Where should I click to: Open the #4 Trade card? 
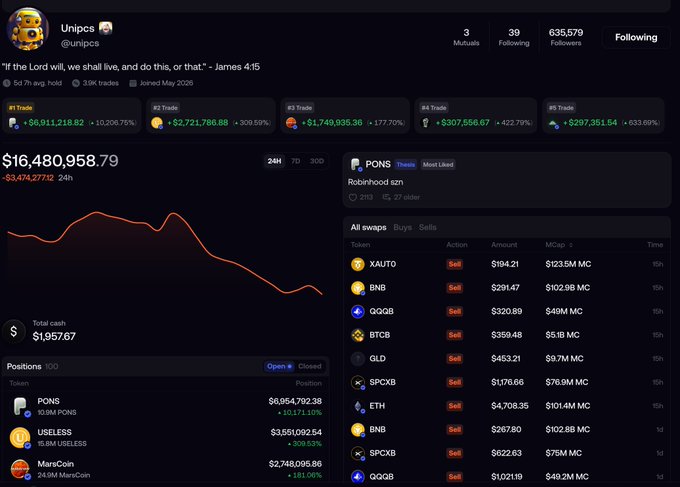tap(476, 115)
